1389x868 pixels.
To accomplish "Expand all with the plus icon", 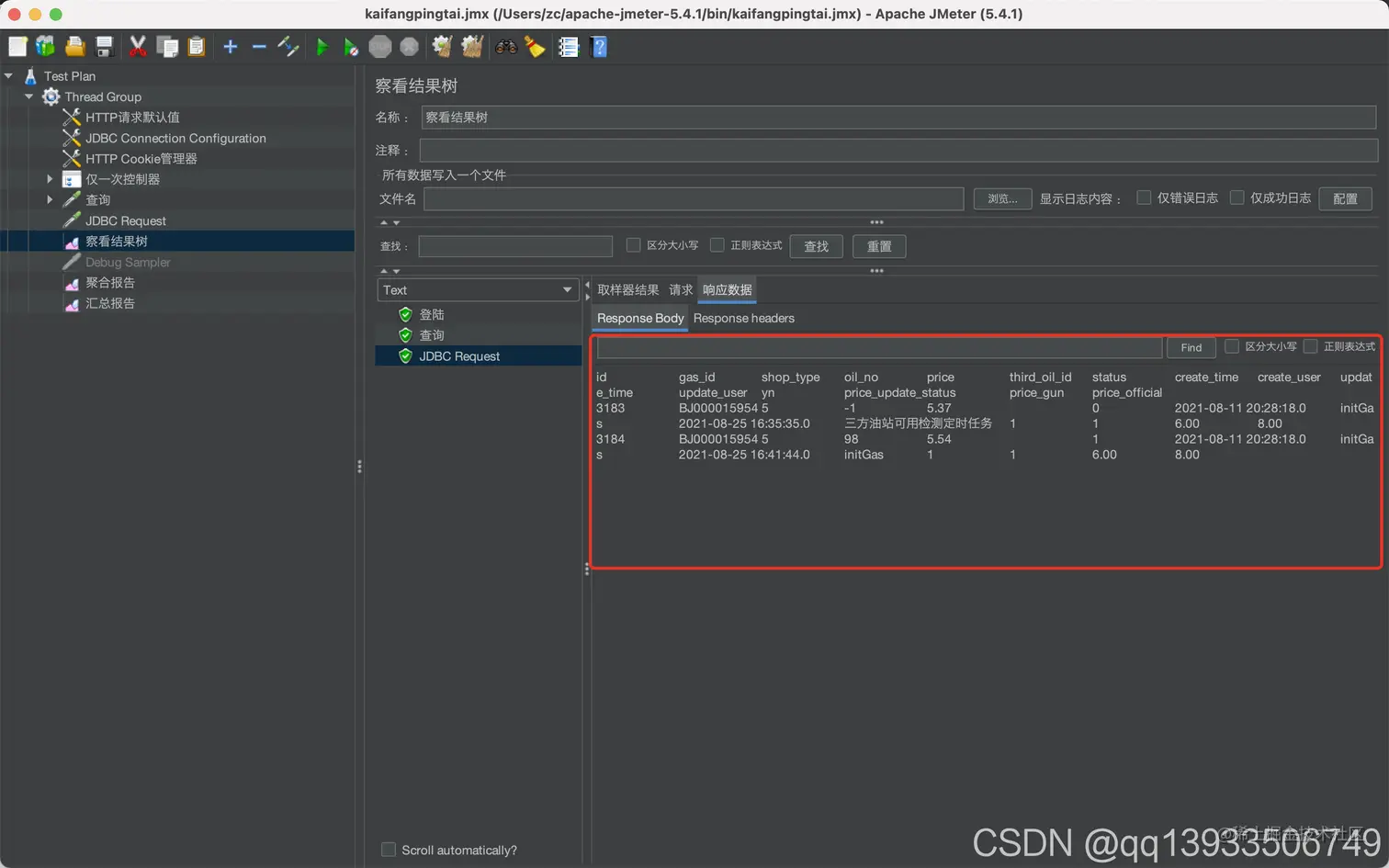I will (231, 47).
